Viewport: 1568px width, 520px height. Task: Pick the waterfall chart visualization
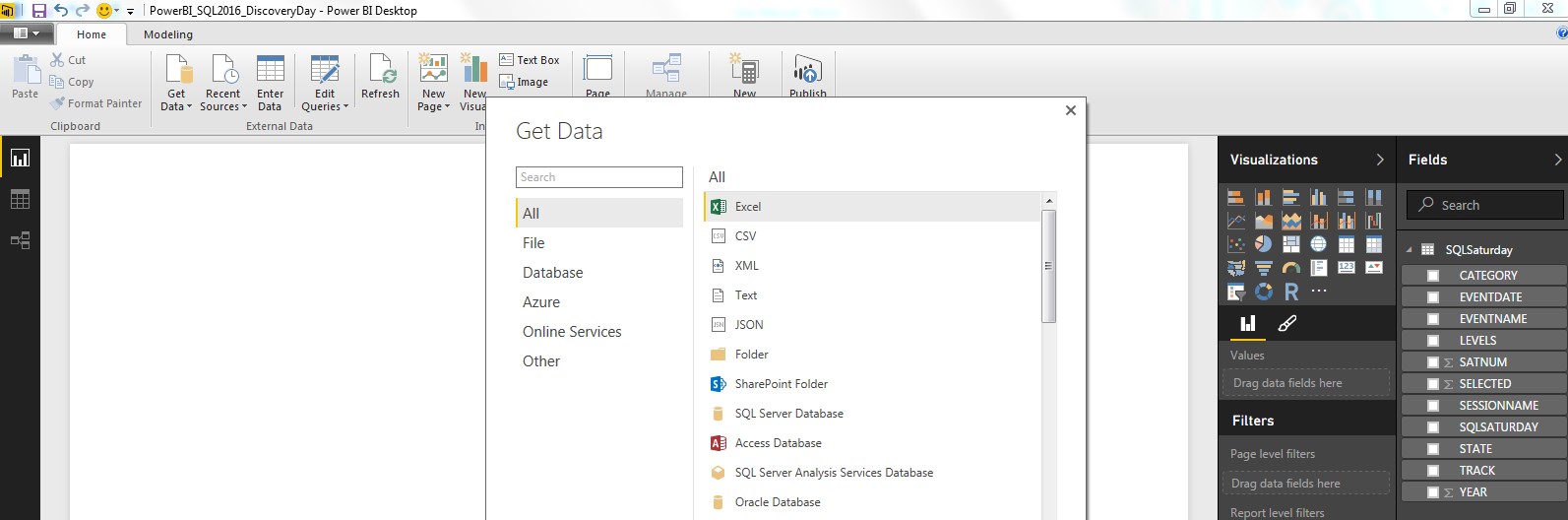(x=1374, y=221)
